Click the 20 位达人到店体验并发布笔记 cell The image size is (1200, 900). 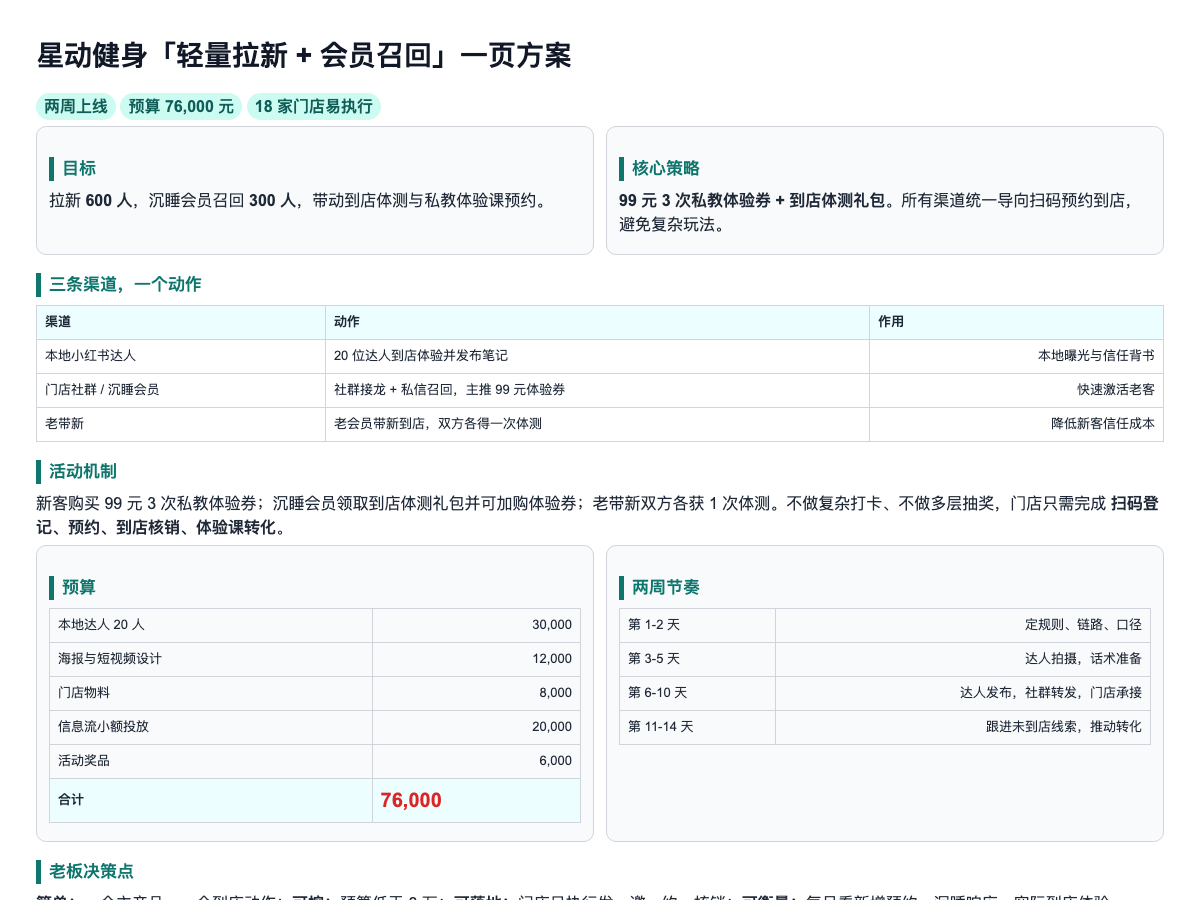598,356
